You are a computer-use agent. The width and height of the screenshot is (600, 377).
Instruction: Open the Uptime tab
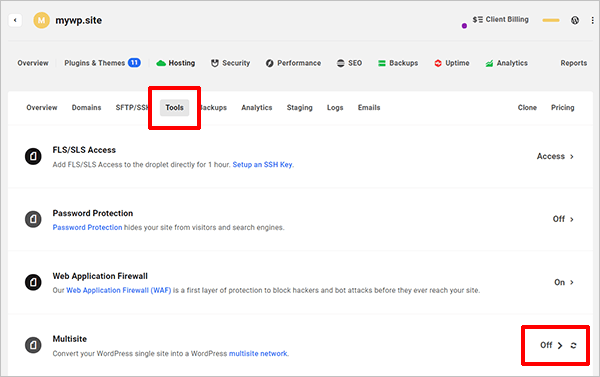click(x=452, y=63)
